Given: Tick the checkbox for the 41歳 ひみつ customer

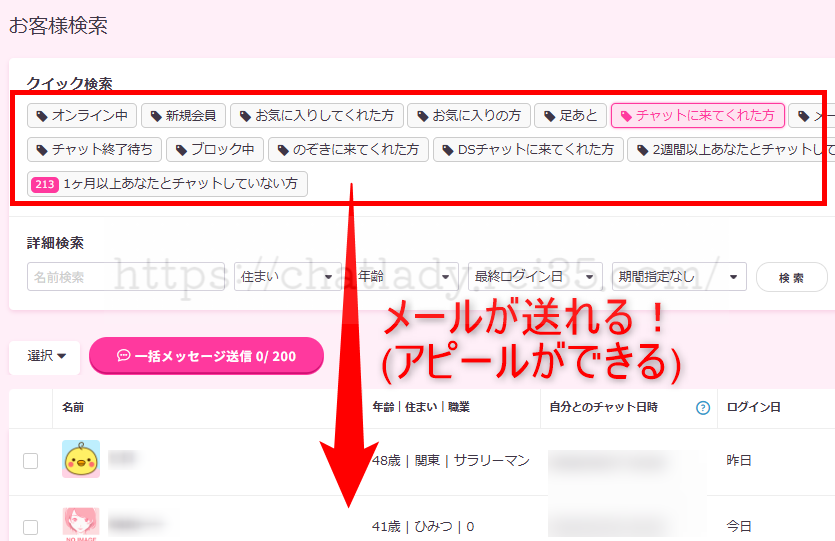Looking at the screenshot, I should (x=31, y=527).
